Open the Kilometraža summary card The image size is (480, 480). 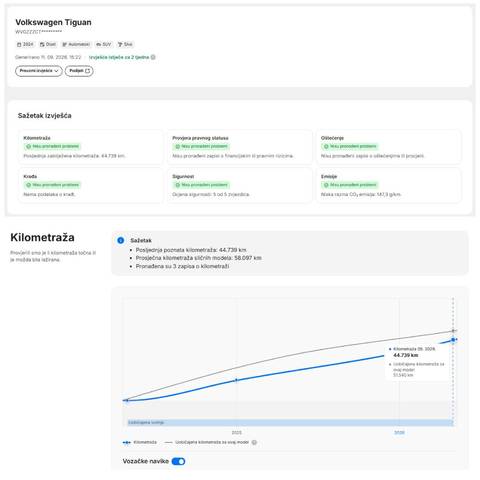click(91, 147)
